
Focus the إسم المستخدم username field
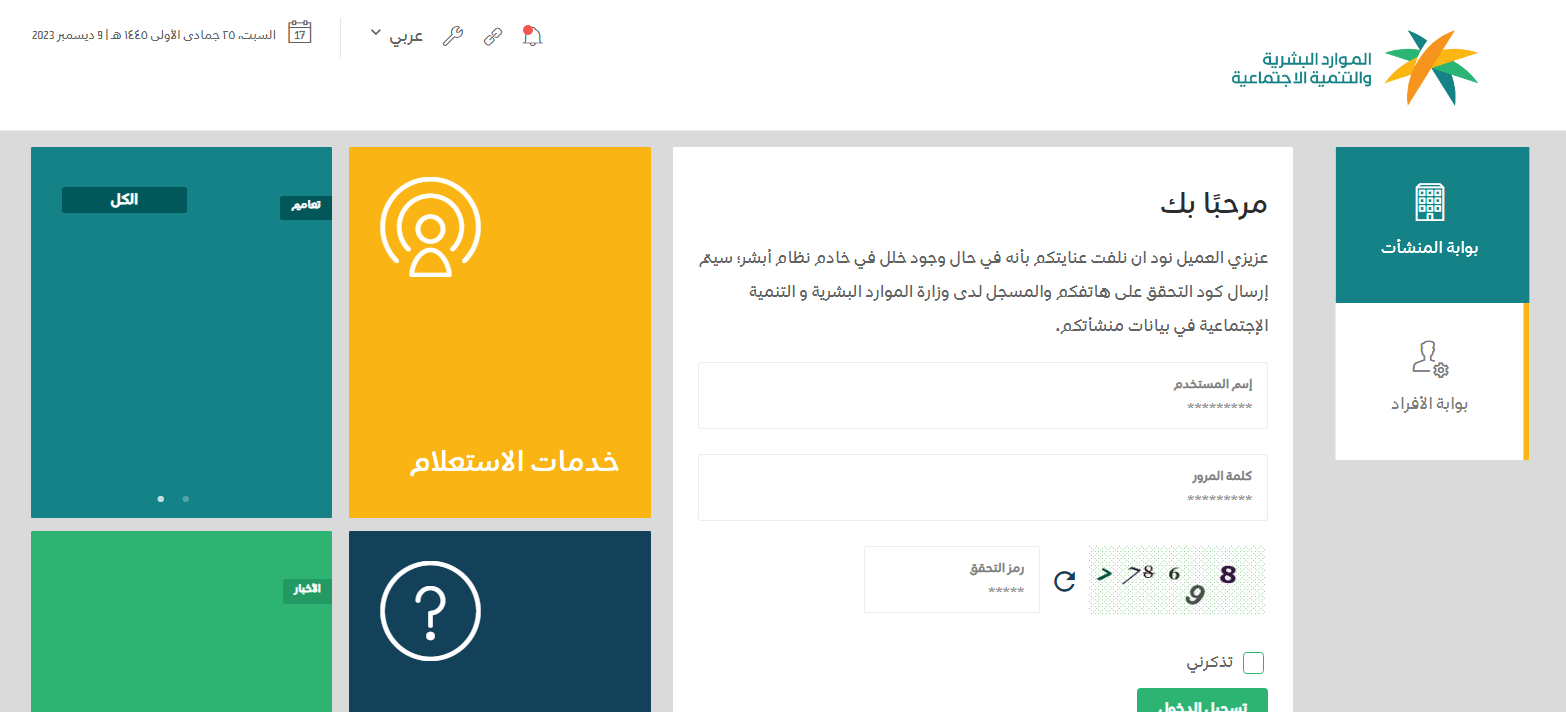pos(983,396)
